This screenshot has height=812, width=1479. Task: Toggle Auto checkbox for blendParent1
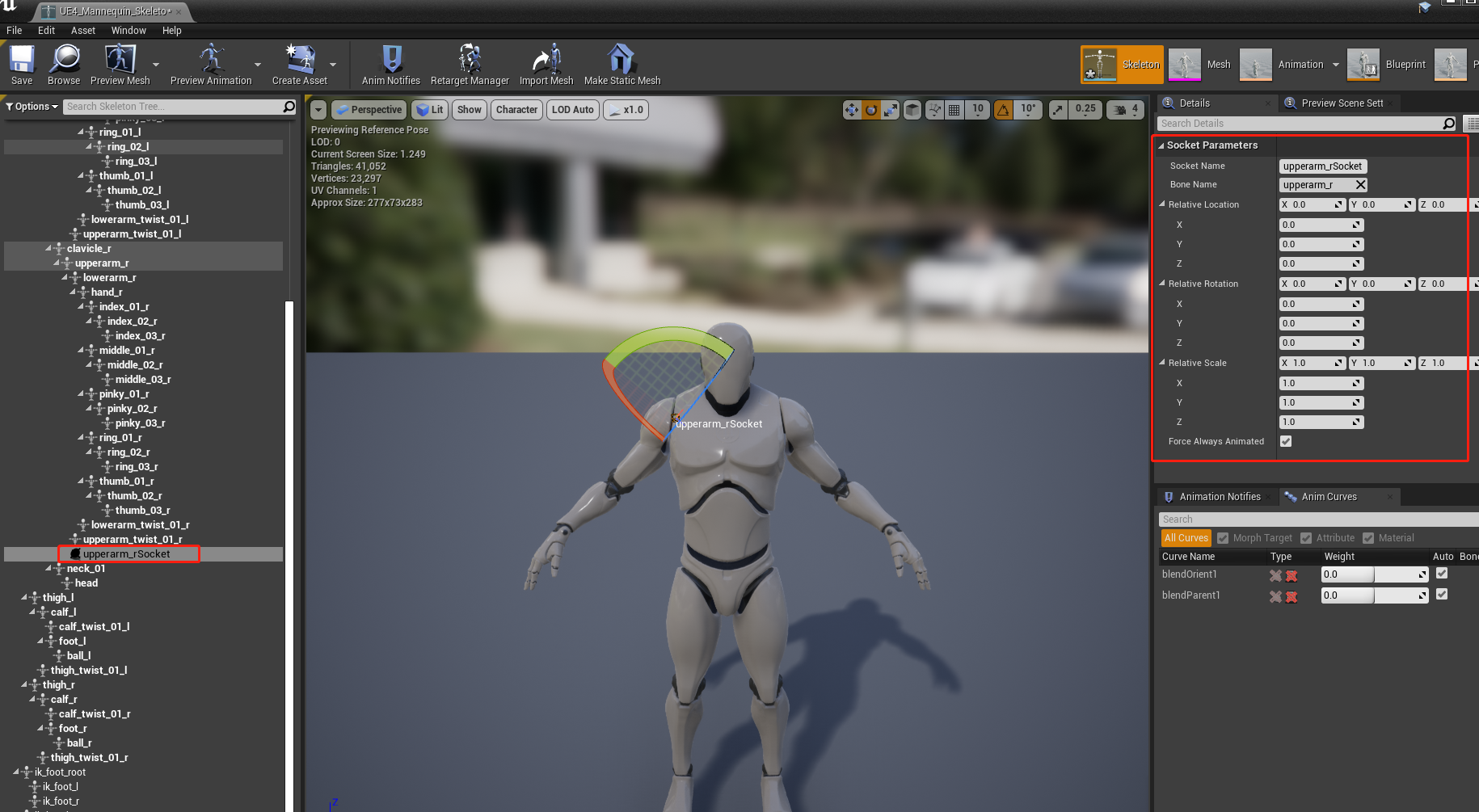tap(1442, 595)
